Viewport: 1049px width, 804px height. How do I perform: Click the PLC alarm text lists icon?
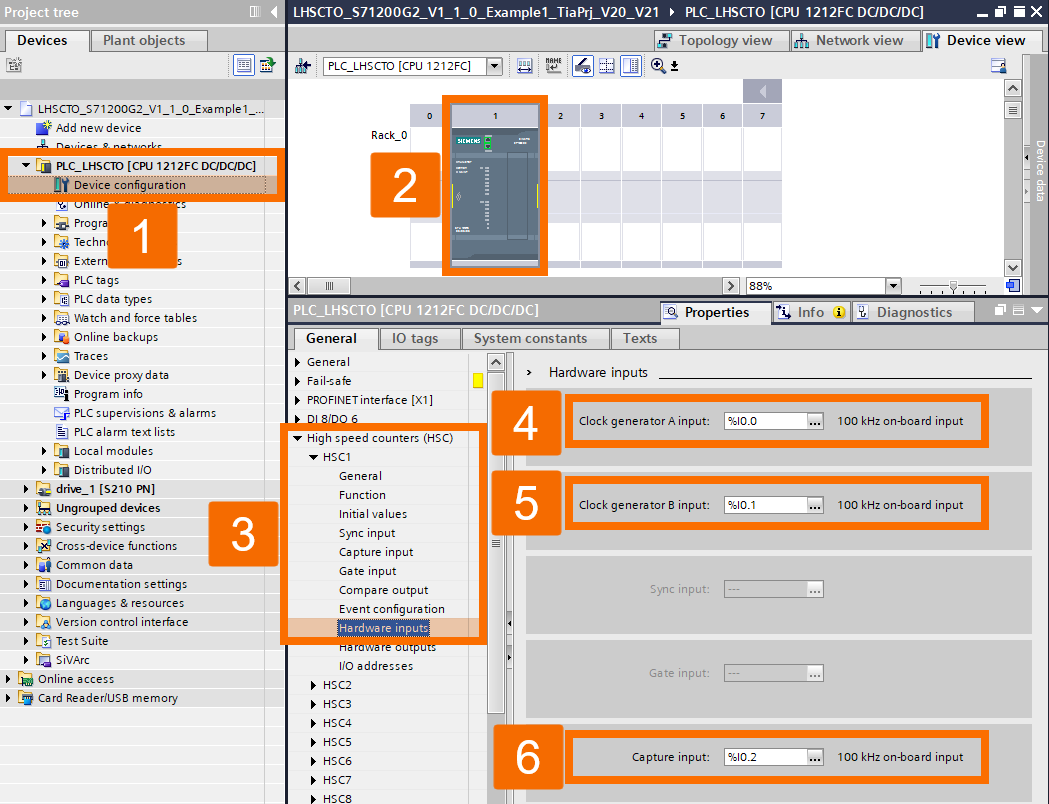point(62,432)
